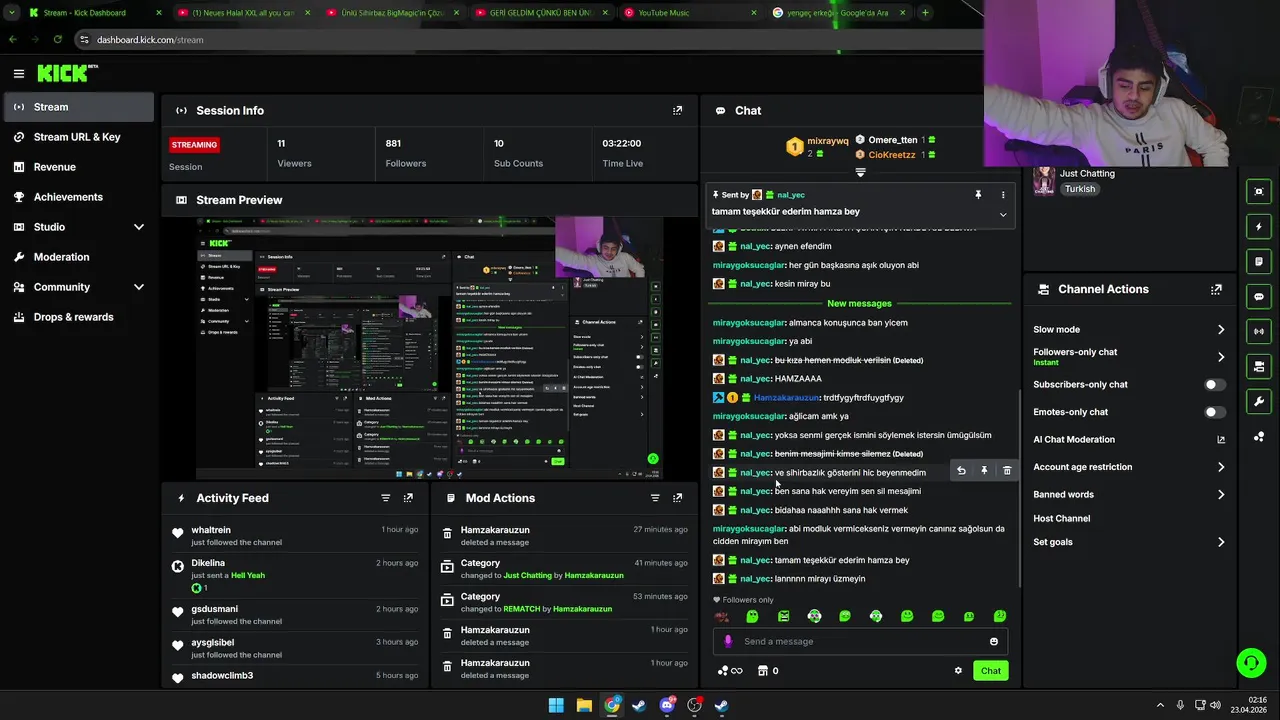Pop out the Channel Actions panel

click(x=1216, y=289)
